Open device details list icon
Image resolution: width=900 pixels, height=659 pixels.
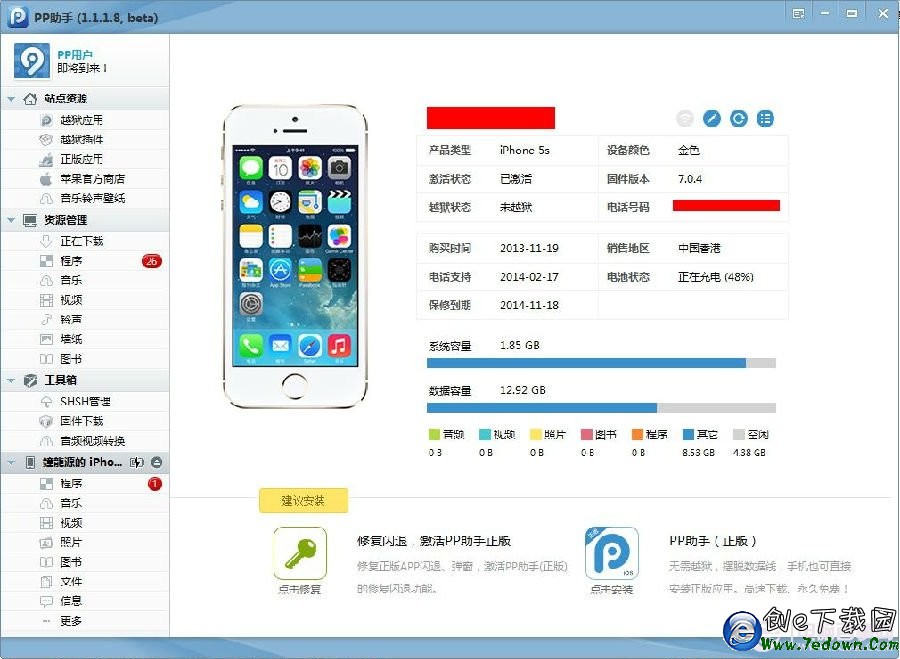click(765, 118)
